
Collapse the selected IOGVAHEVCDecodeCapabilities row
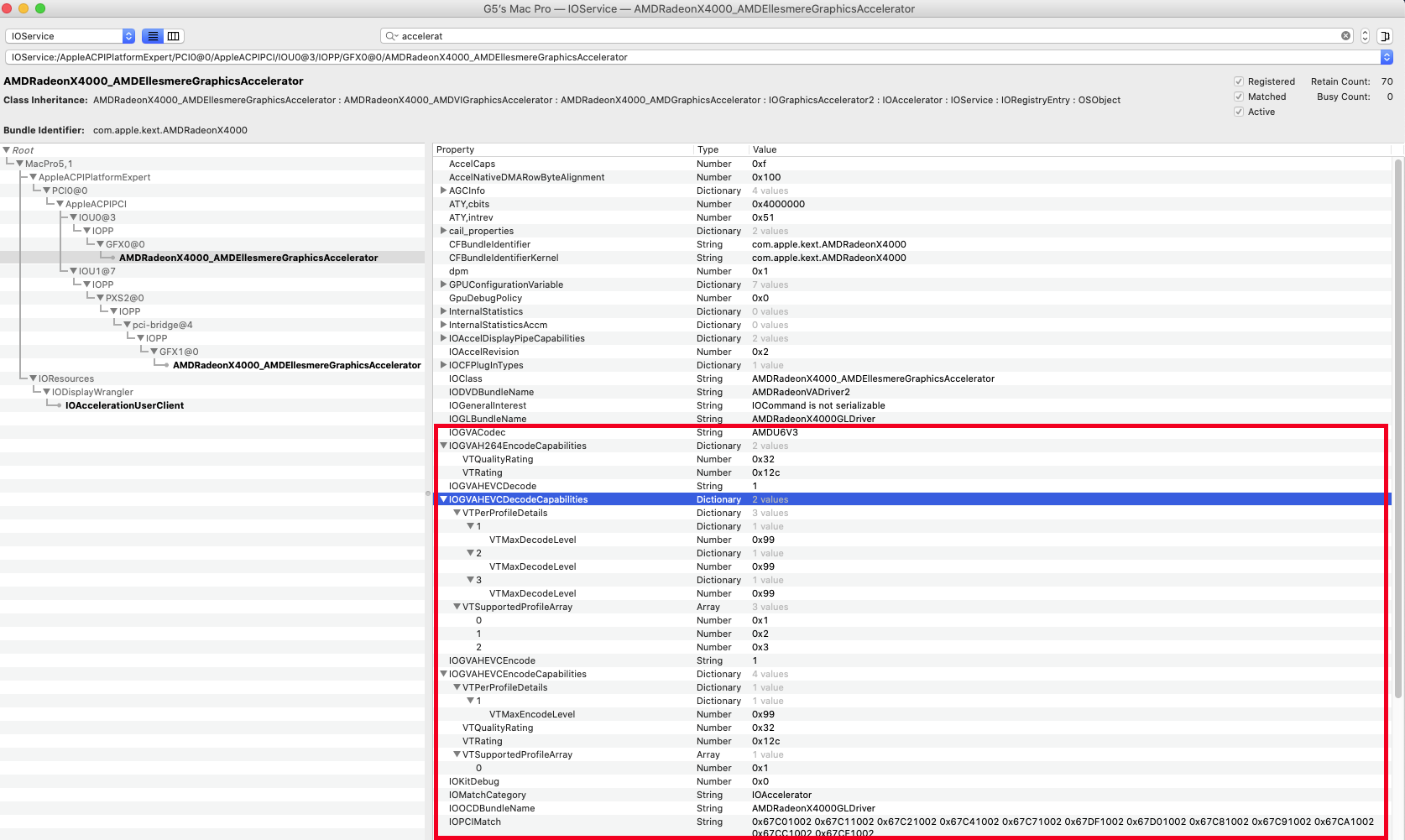(x=444, y=499)
